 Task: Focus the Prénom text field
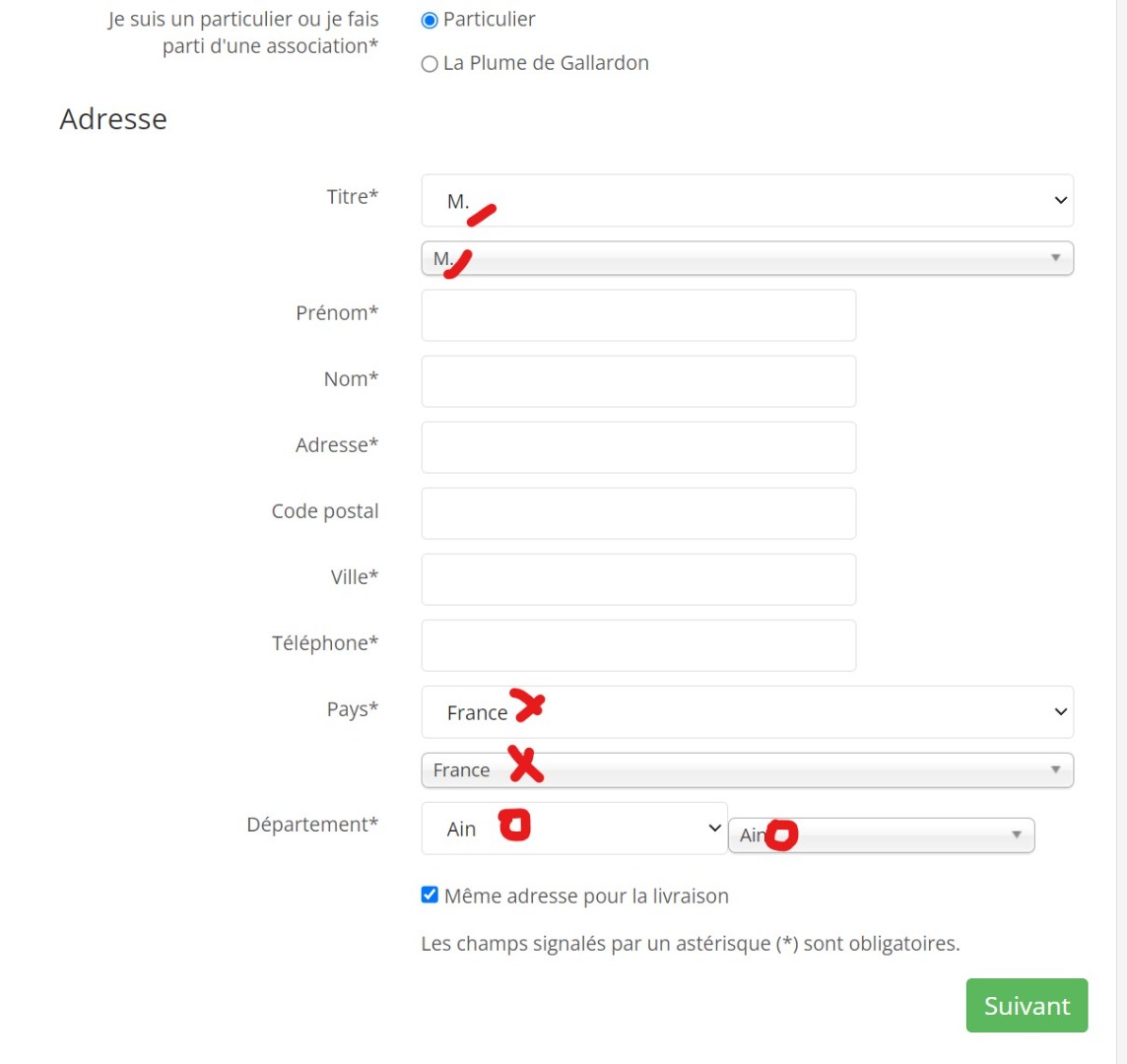(x=638, y=315)
